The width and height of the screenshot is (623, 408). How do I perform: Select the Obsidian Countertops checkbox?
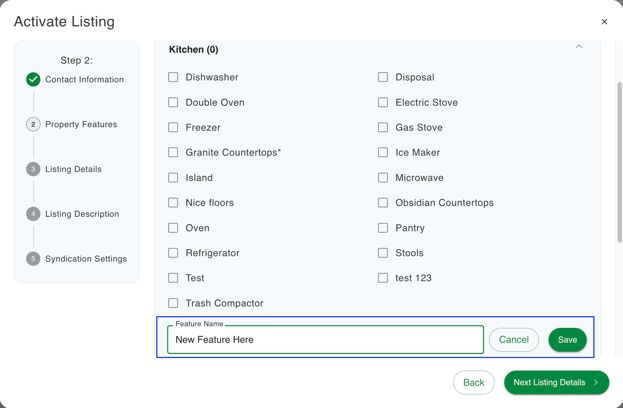(383, 203)
